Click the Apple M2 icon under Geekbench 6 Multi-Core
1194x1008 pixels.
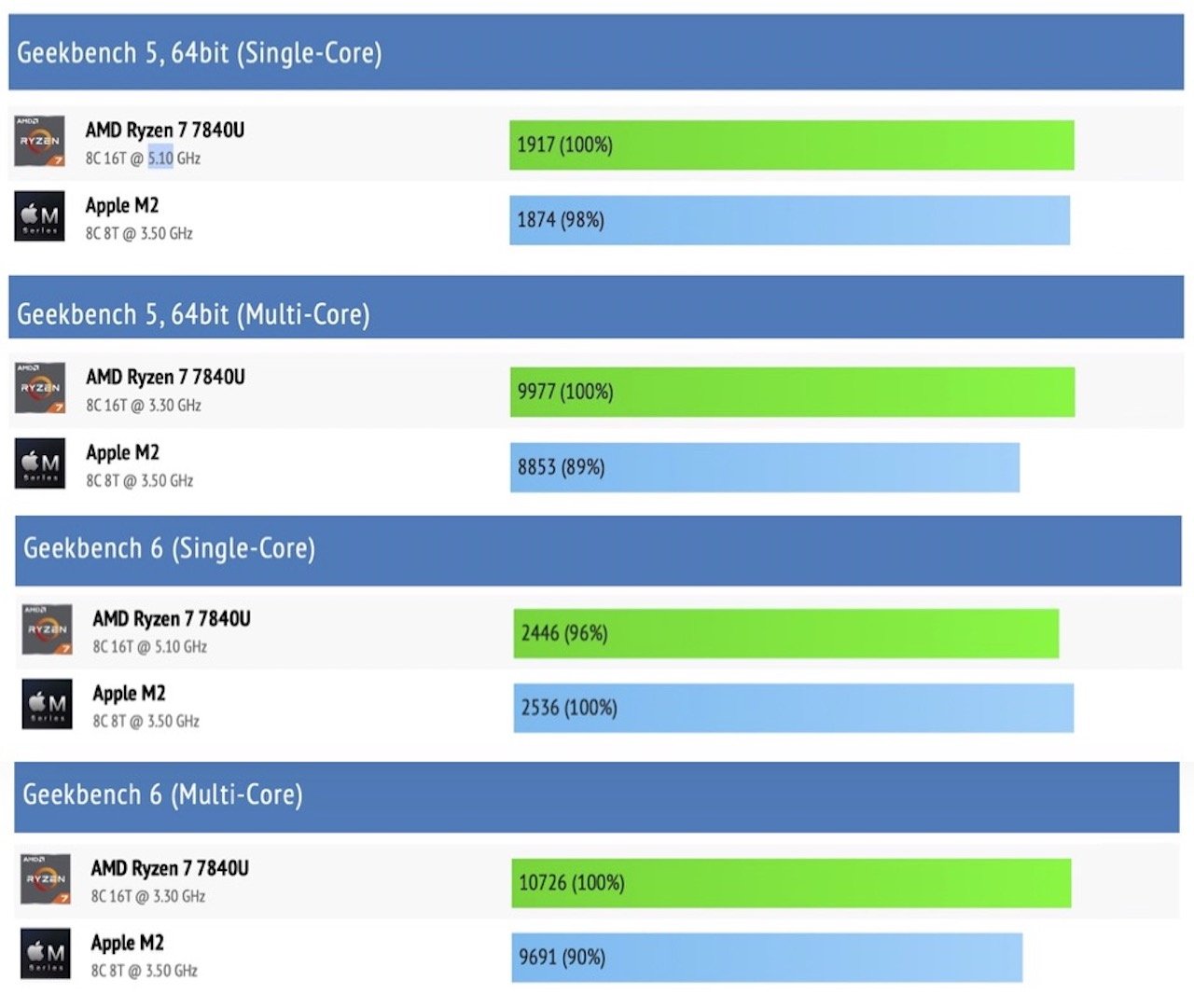pyautogui.click(x=46, y=954)
